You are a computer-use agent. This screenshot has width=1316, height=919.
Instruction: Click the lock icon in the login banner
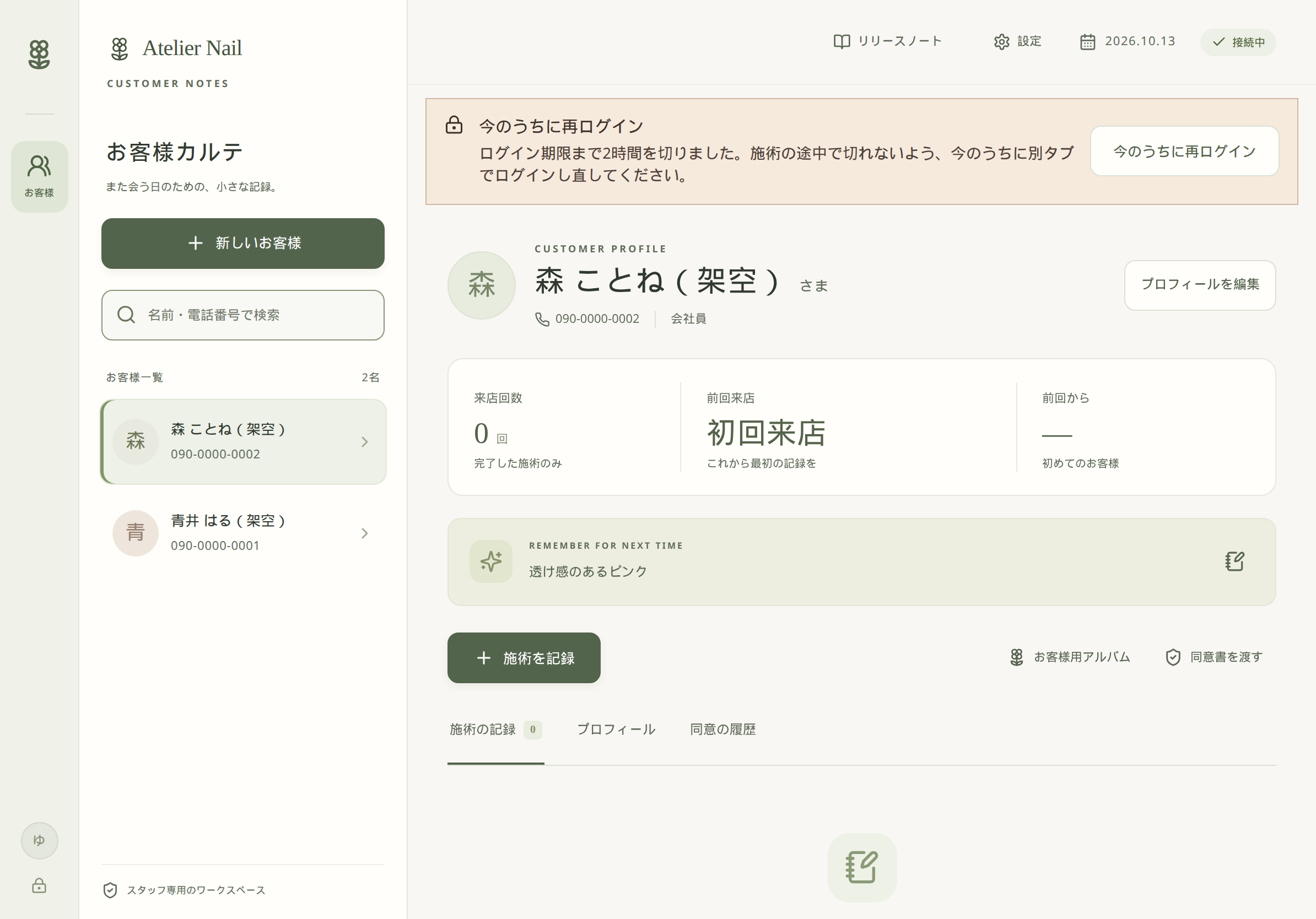454,125
